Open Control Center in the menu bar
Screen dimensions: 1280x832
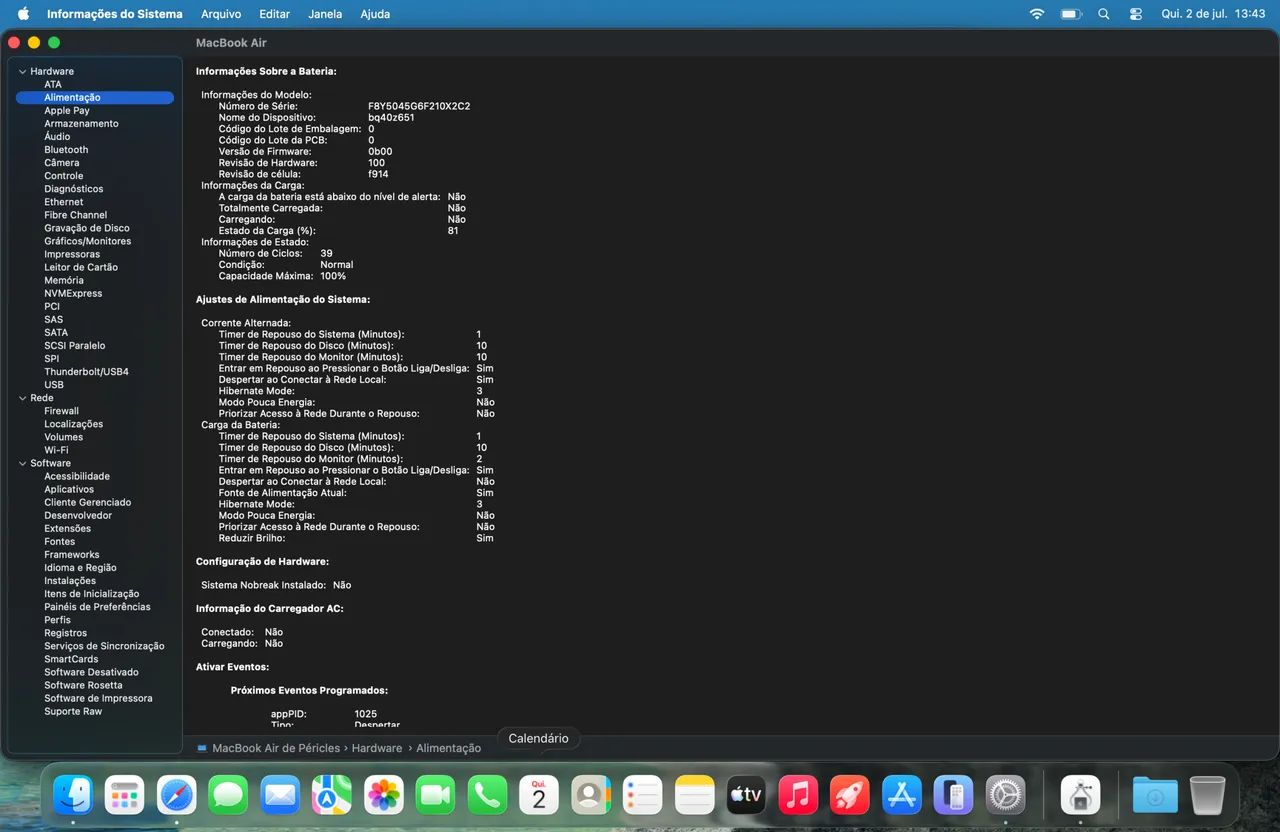(x=1136, y=14)
